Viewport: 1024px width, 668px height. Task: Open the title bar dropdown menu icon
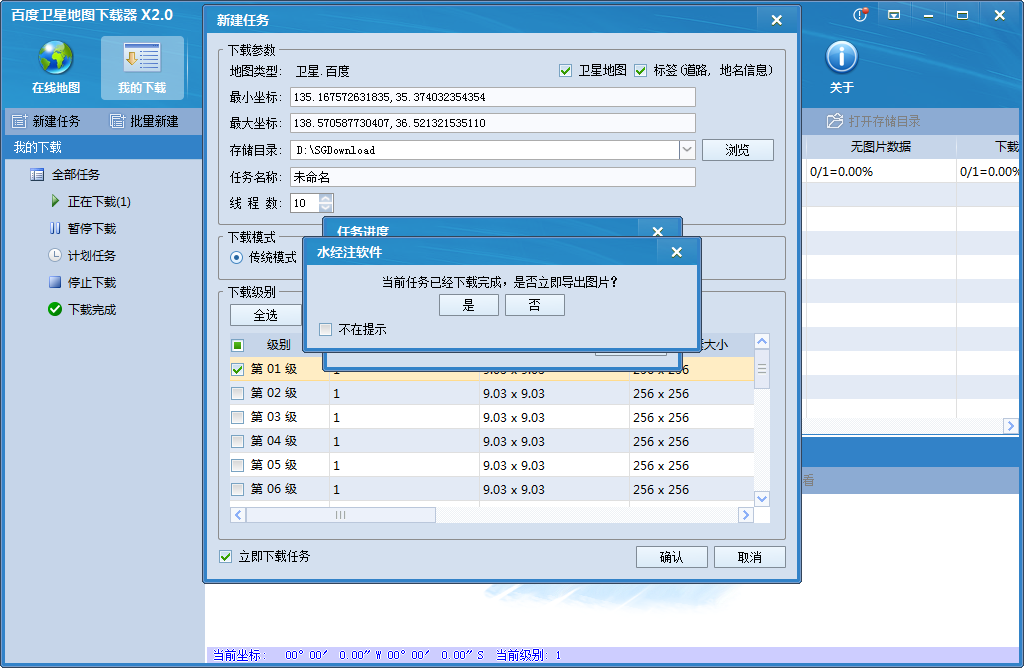click(x=894, y=14)
